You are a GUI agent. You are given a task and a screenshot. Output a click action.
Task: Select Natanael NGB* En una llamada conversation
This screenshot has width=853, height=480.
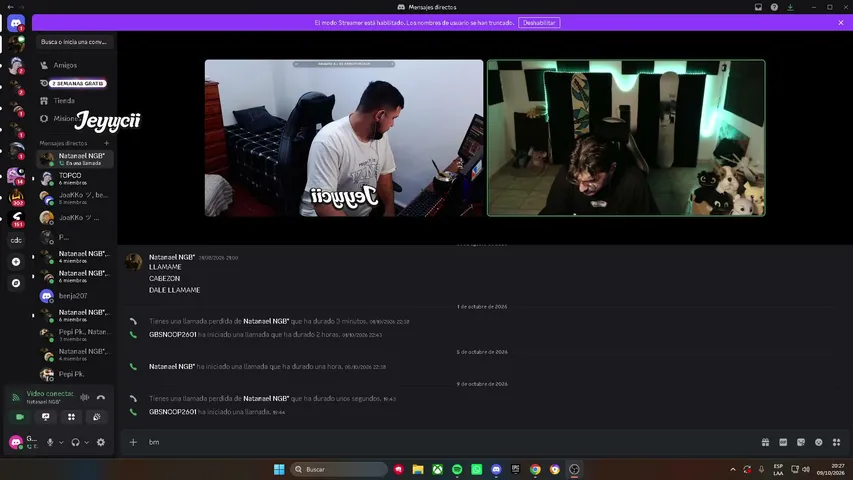click(75, 159)
